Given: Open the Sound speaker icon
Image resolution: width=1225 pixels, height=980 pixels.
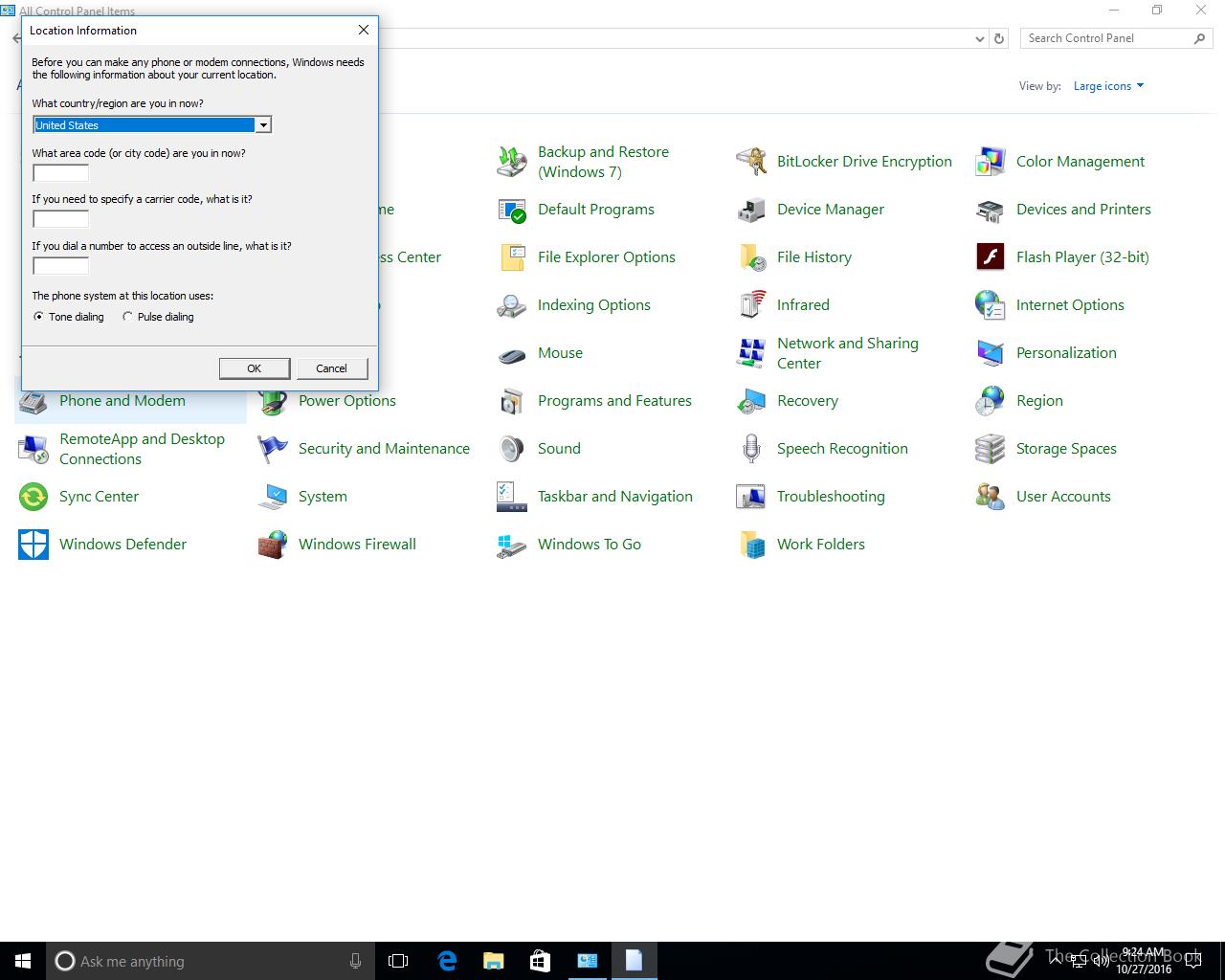Looking at the screenshot, I should (512, 449).
